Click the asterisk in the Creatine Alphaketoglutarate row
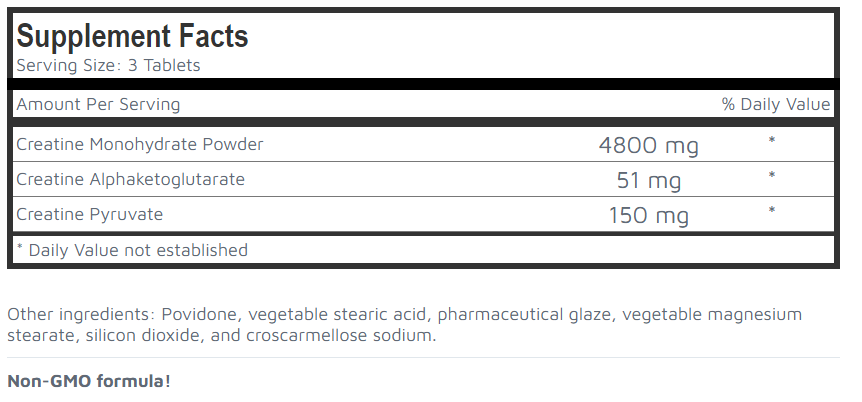 tap(772, 177)
